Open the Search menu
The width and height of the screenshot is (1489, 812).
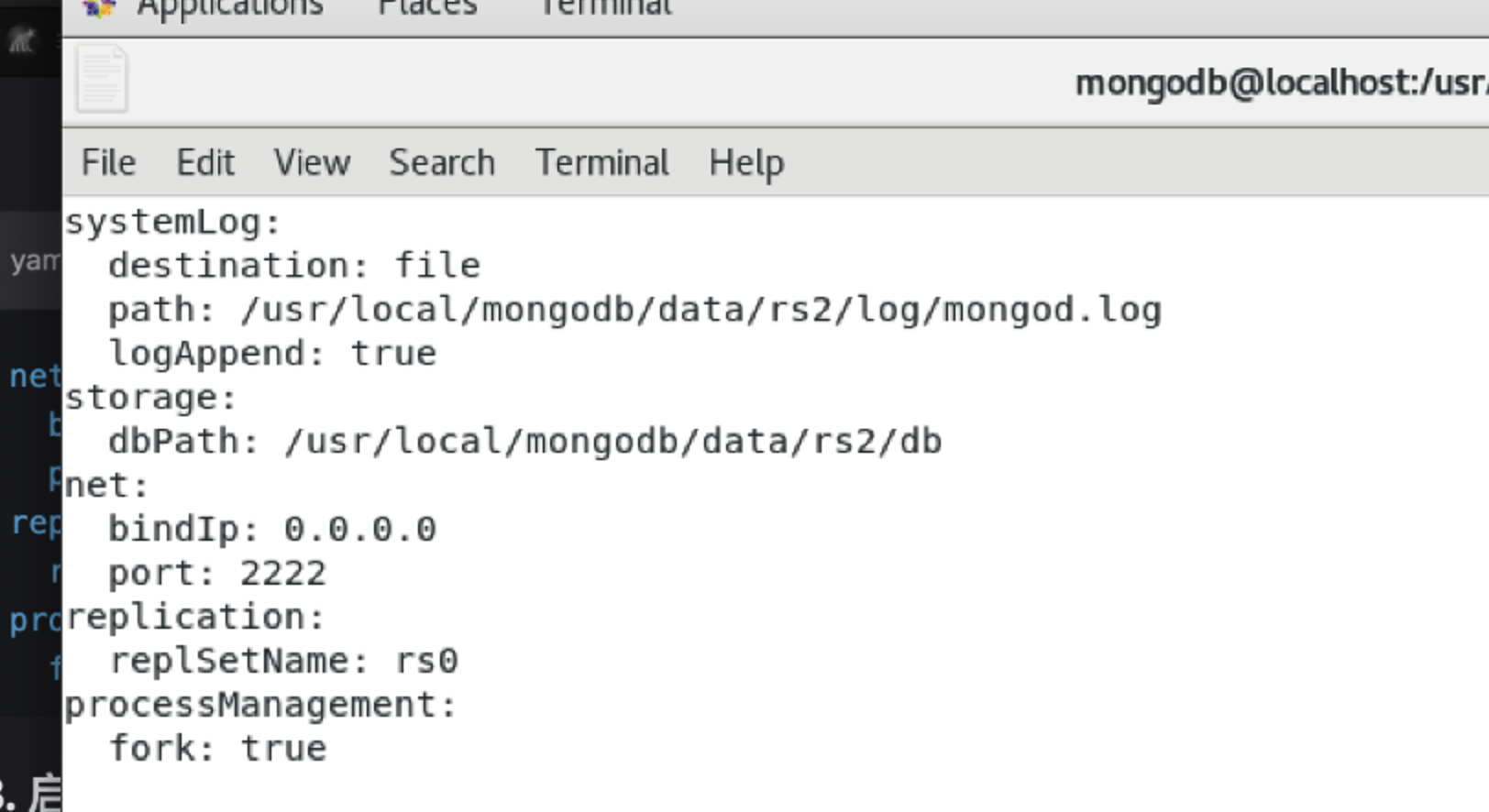pyautogui.click(x=442, y=162)
